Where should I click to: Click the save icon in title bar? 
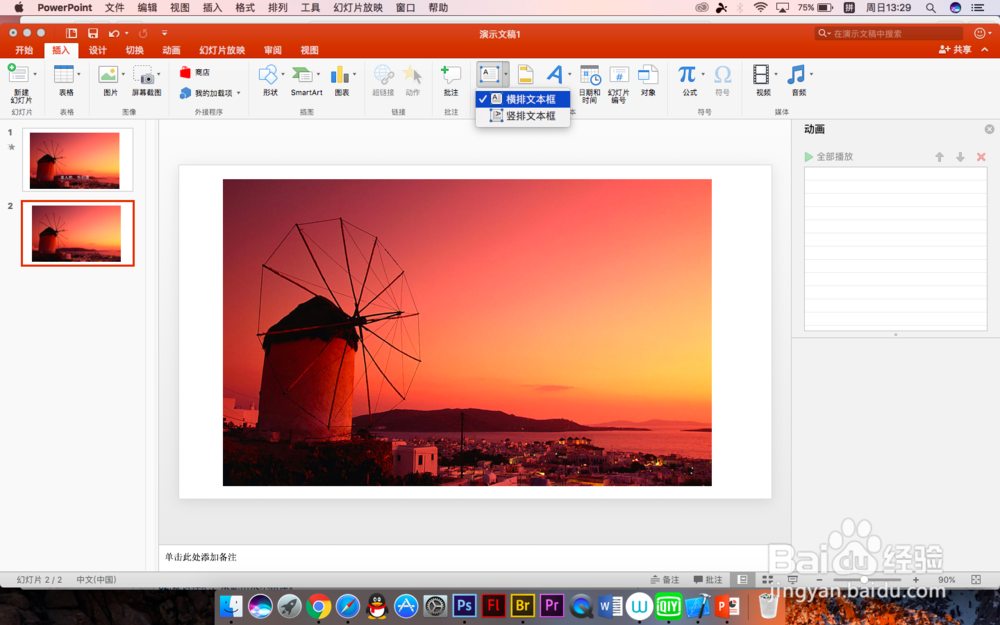pyautogui.click(x=93, y=33)
